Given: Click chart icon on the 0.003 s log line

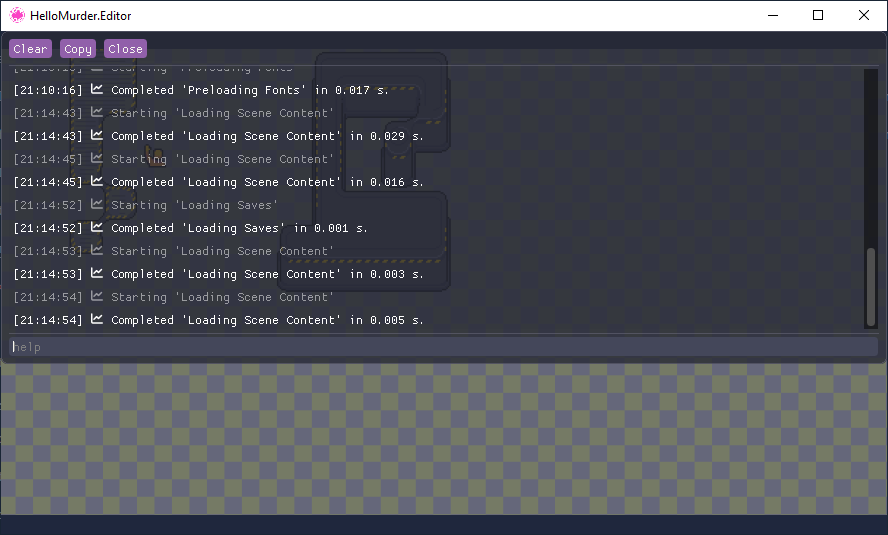Looking at the screenshot, I should pos(97,274).
